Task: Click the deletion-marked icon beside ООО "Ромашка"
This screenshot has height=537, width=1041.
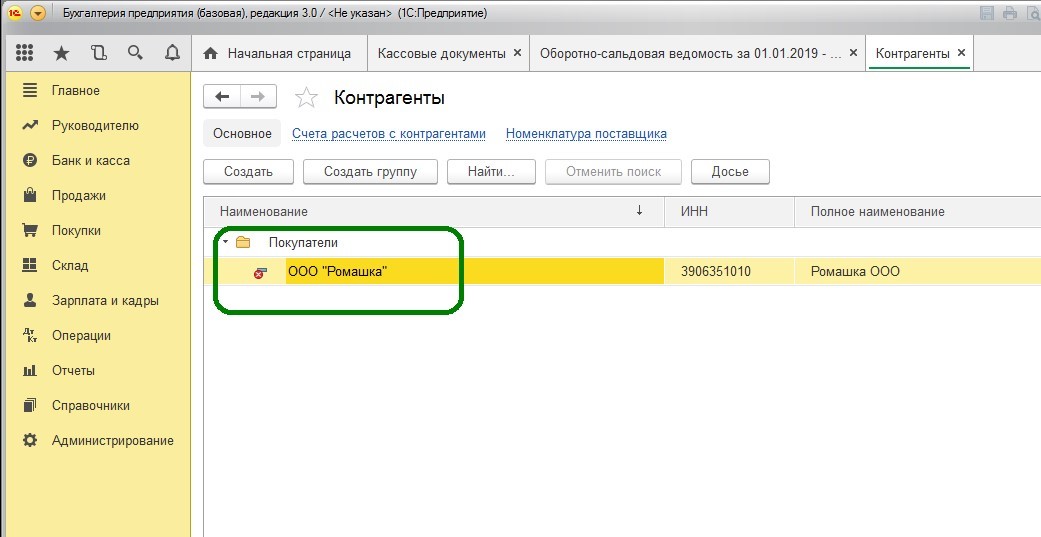Action: pyautogui.click(x=260, y=272)
